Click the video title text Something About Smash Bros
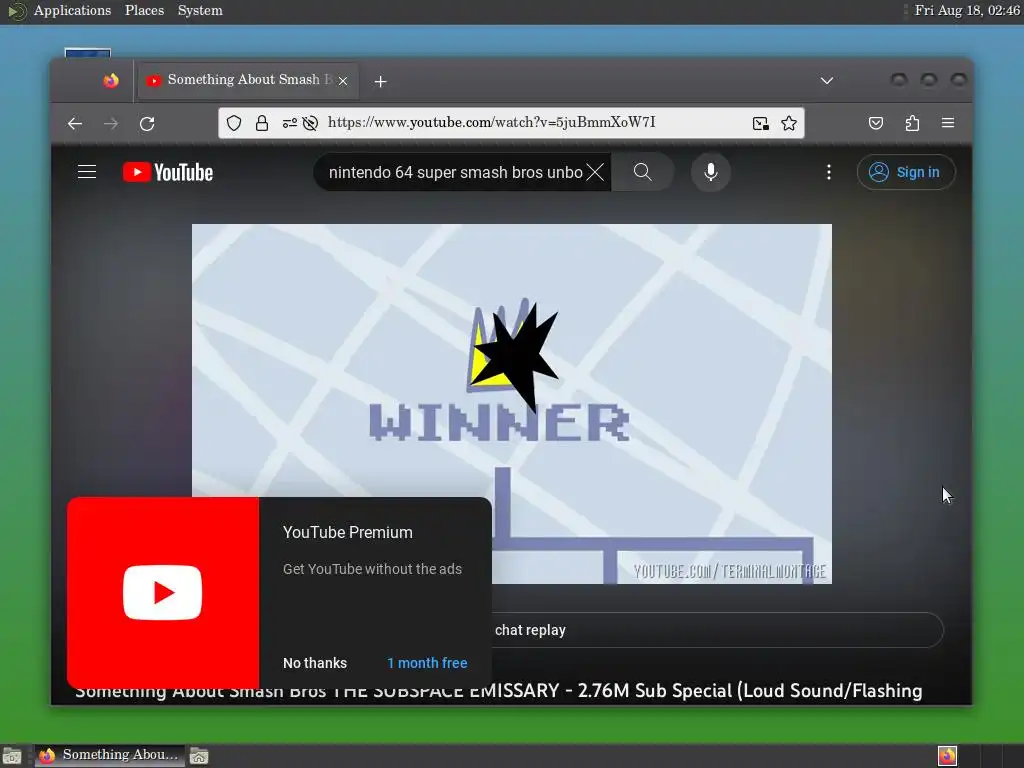 (x=498, y=691)
